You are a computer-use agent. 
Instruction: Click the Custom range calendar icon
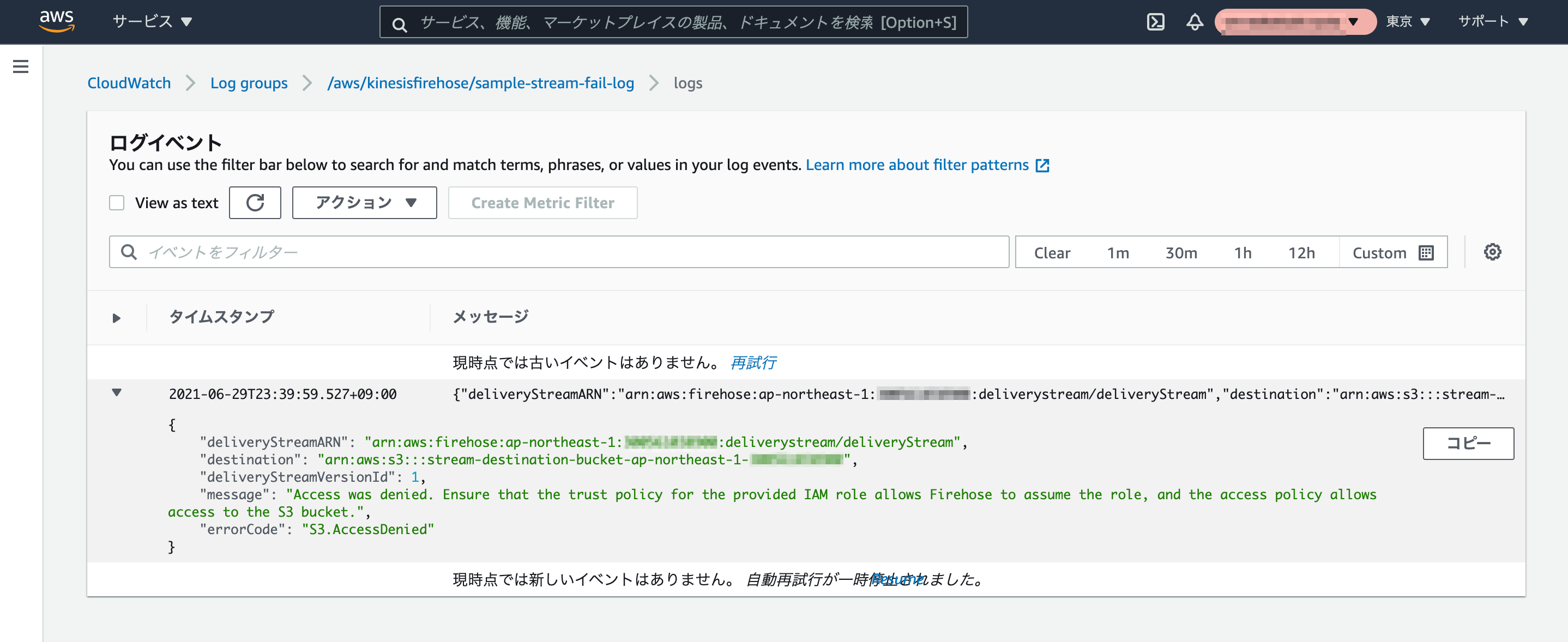point(1426,252)
